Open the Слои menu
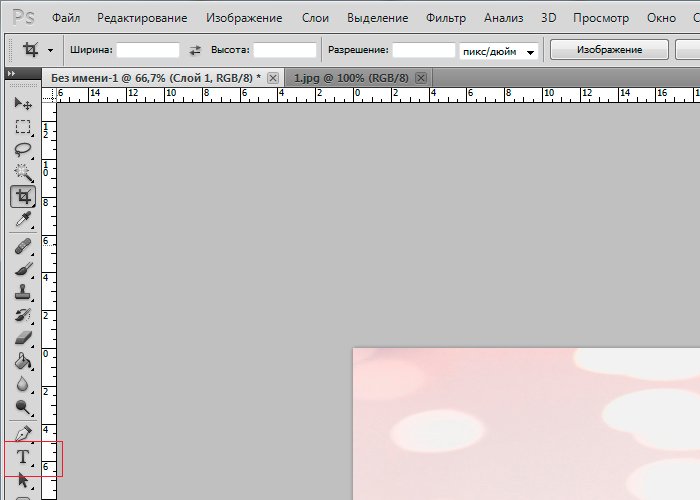 coord(315,18)
